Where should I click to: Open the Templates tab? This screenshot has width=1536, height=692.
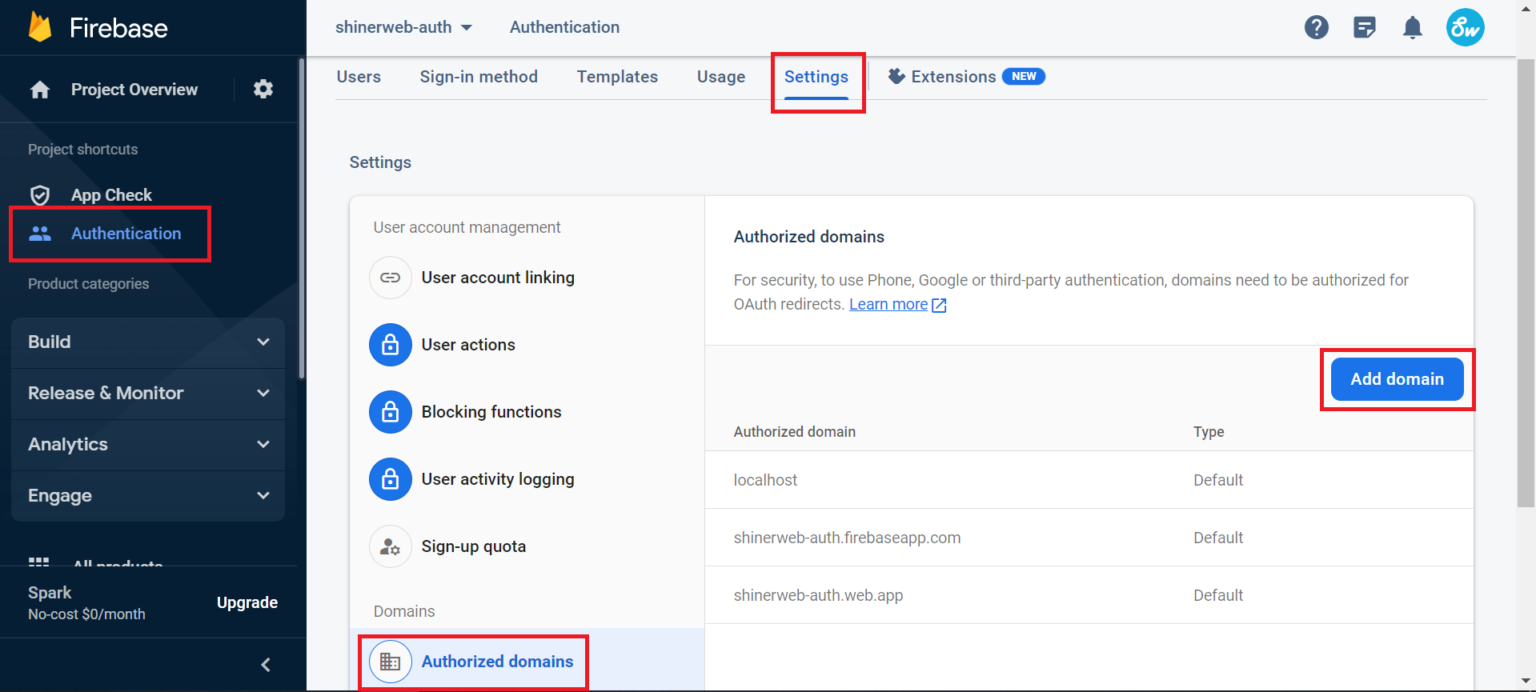pos(617,76)
